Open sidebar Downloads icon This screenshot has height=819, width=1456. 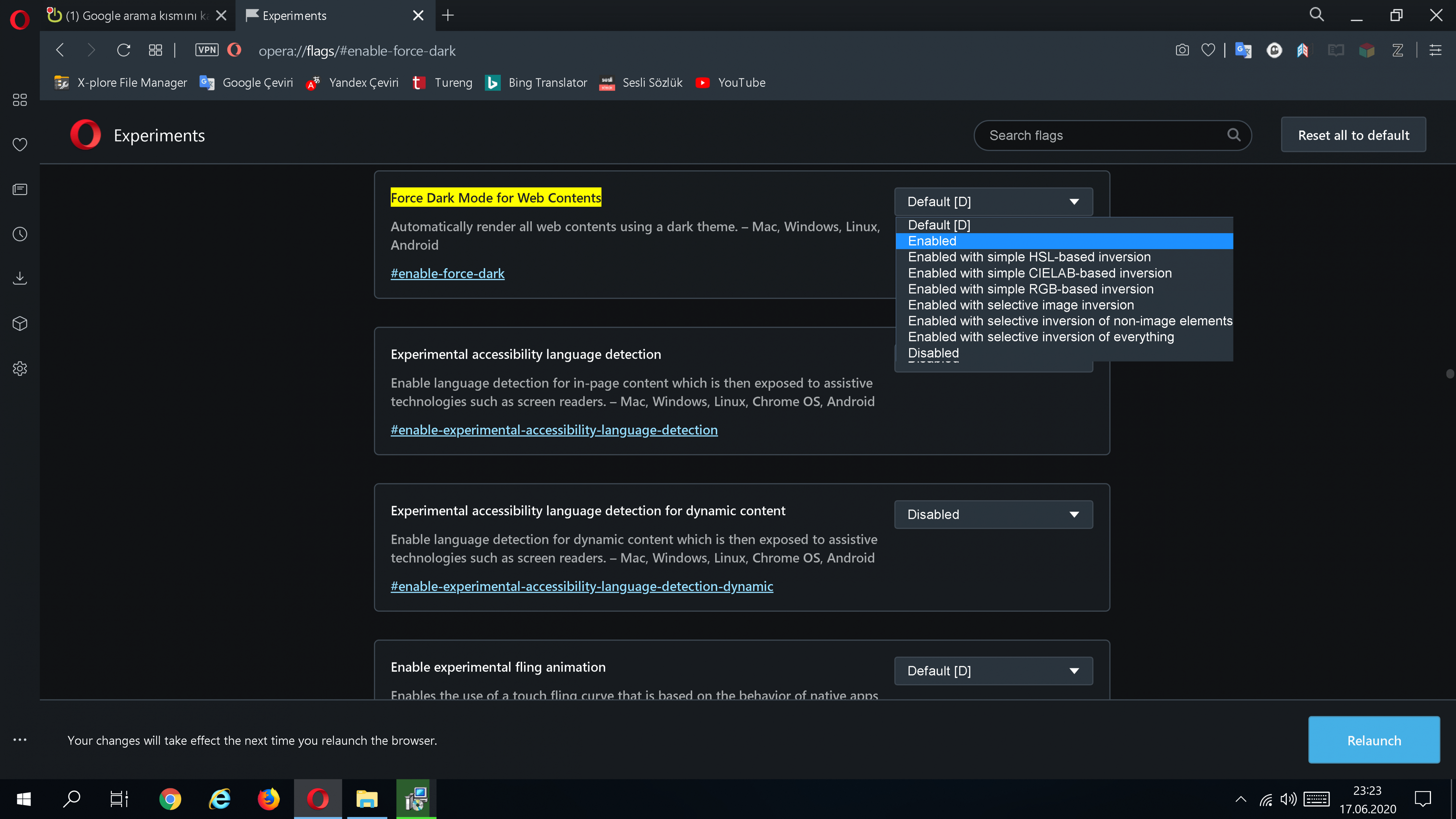click(x=20, y=278)
